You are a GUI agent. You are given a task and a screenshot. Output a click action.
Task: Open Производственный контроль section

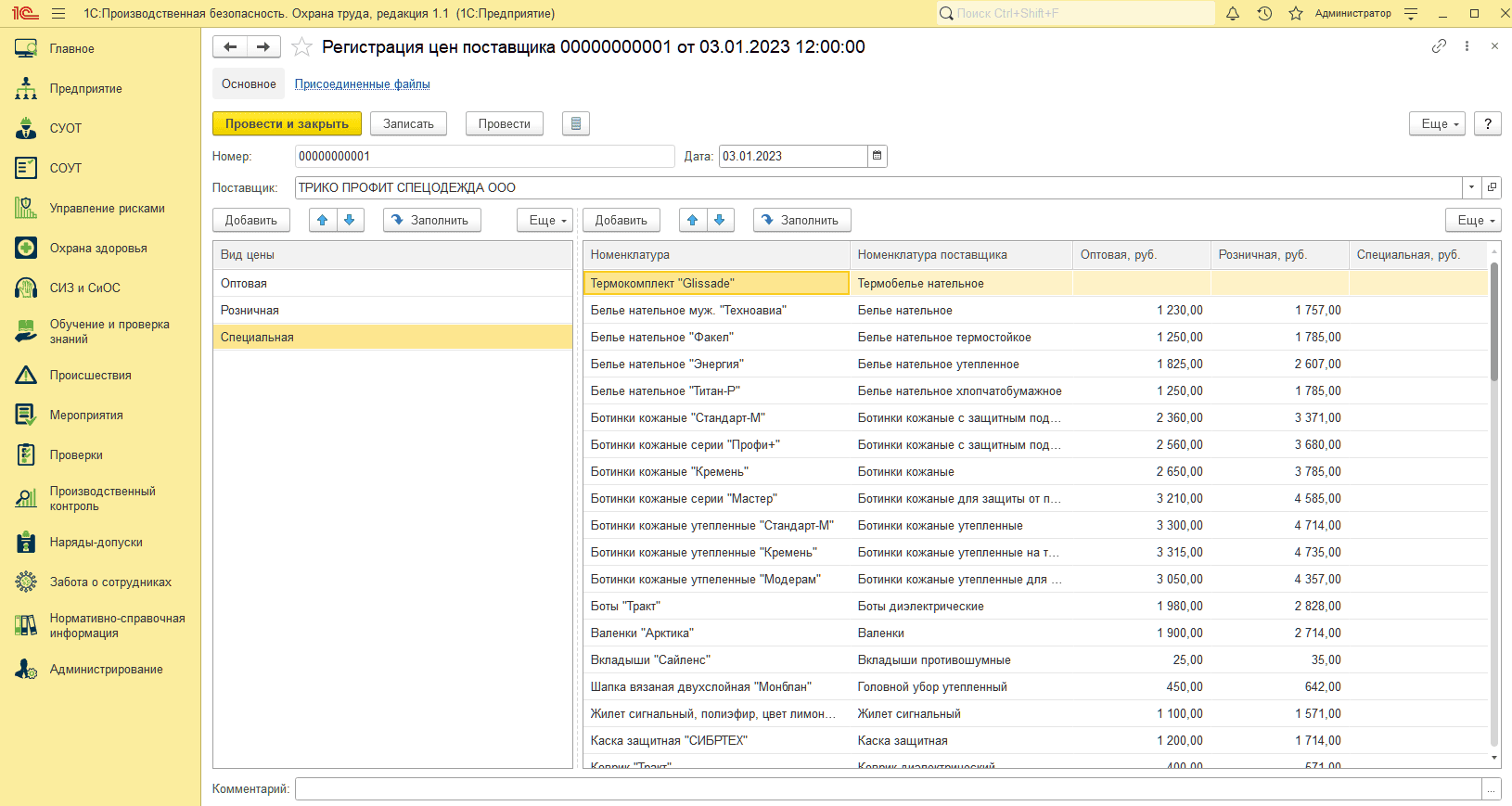tap(100, 498)
